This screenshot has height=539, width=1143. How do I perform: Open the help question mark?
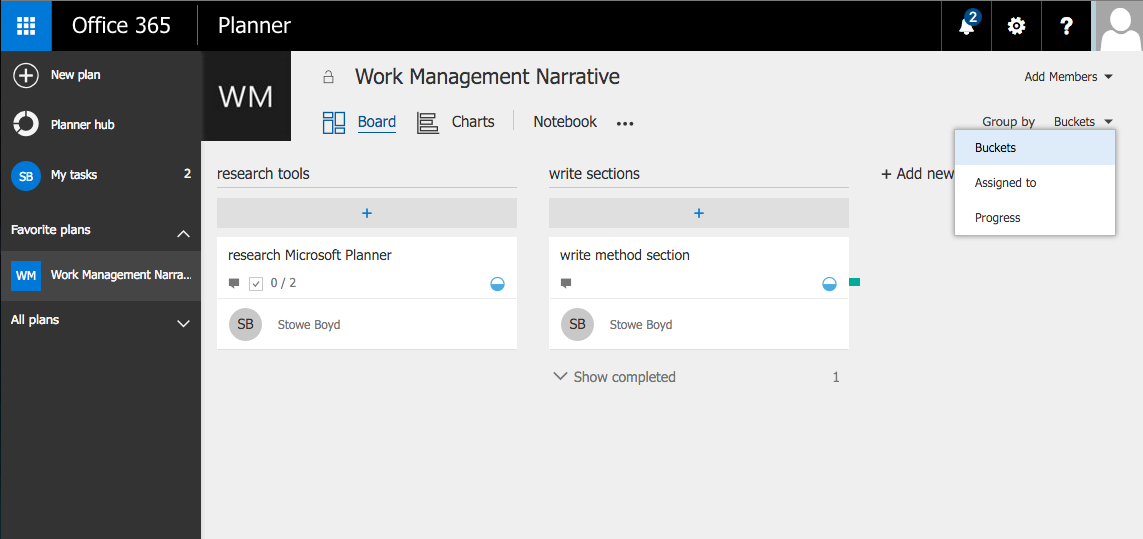1066,26
